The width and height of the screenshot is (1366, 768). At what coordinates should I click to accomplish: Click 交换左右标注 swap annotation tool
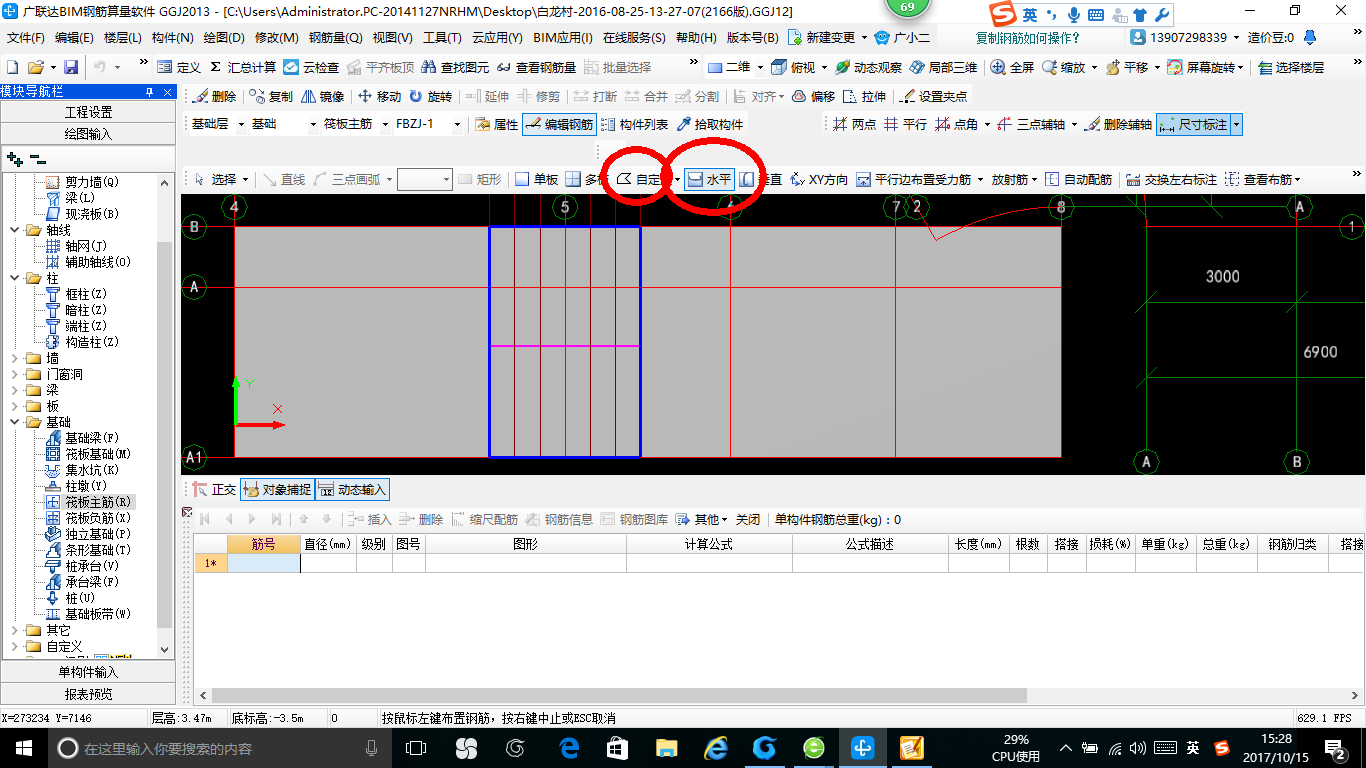coord(1171,180)
